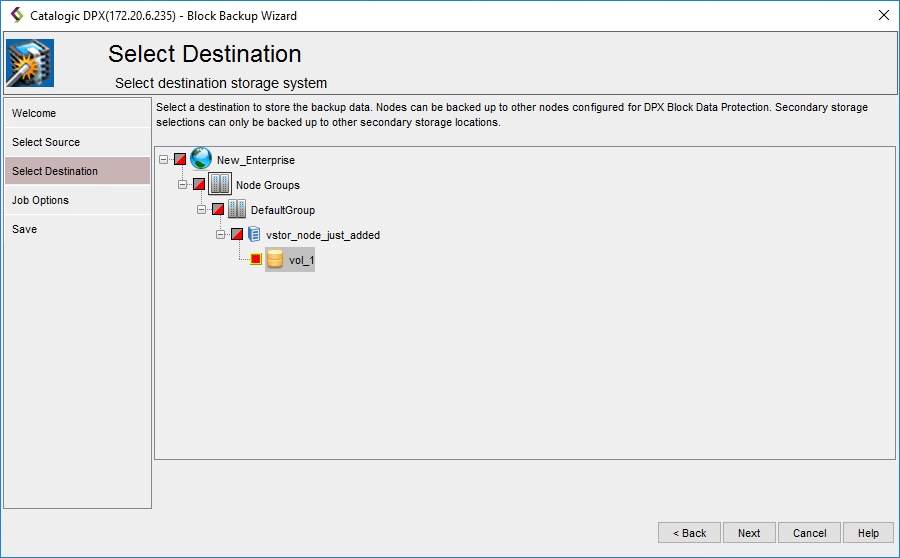Click the DefaultGroup server icon
This screenshot has height=558, width=900.
pos(237,209)
